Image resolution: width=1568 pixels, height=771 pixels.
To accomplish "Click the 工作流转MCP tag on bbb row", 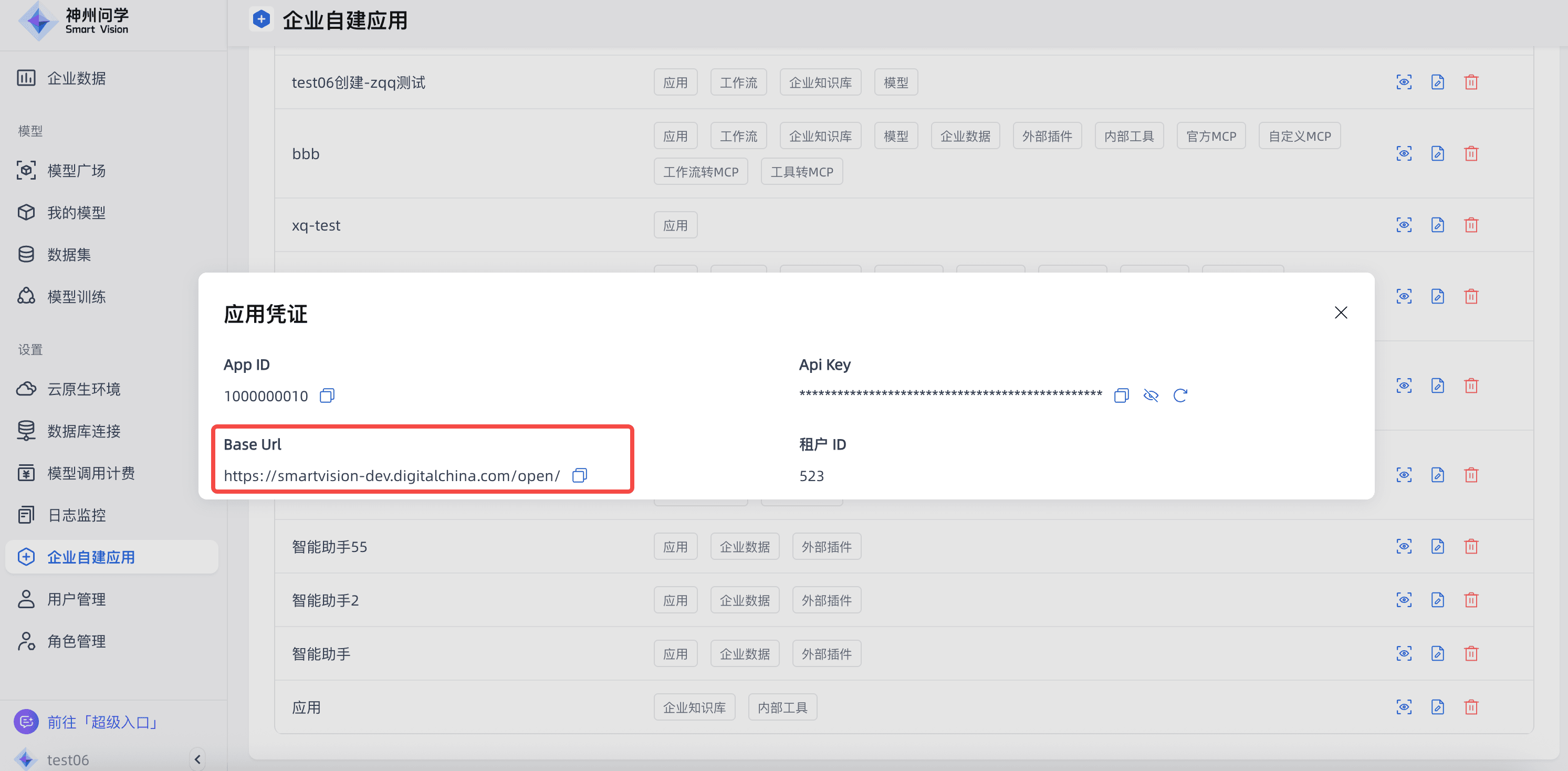I will tap(701, 171).
